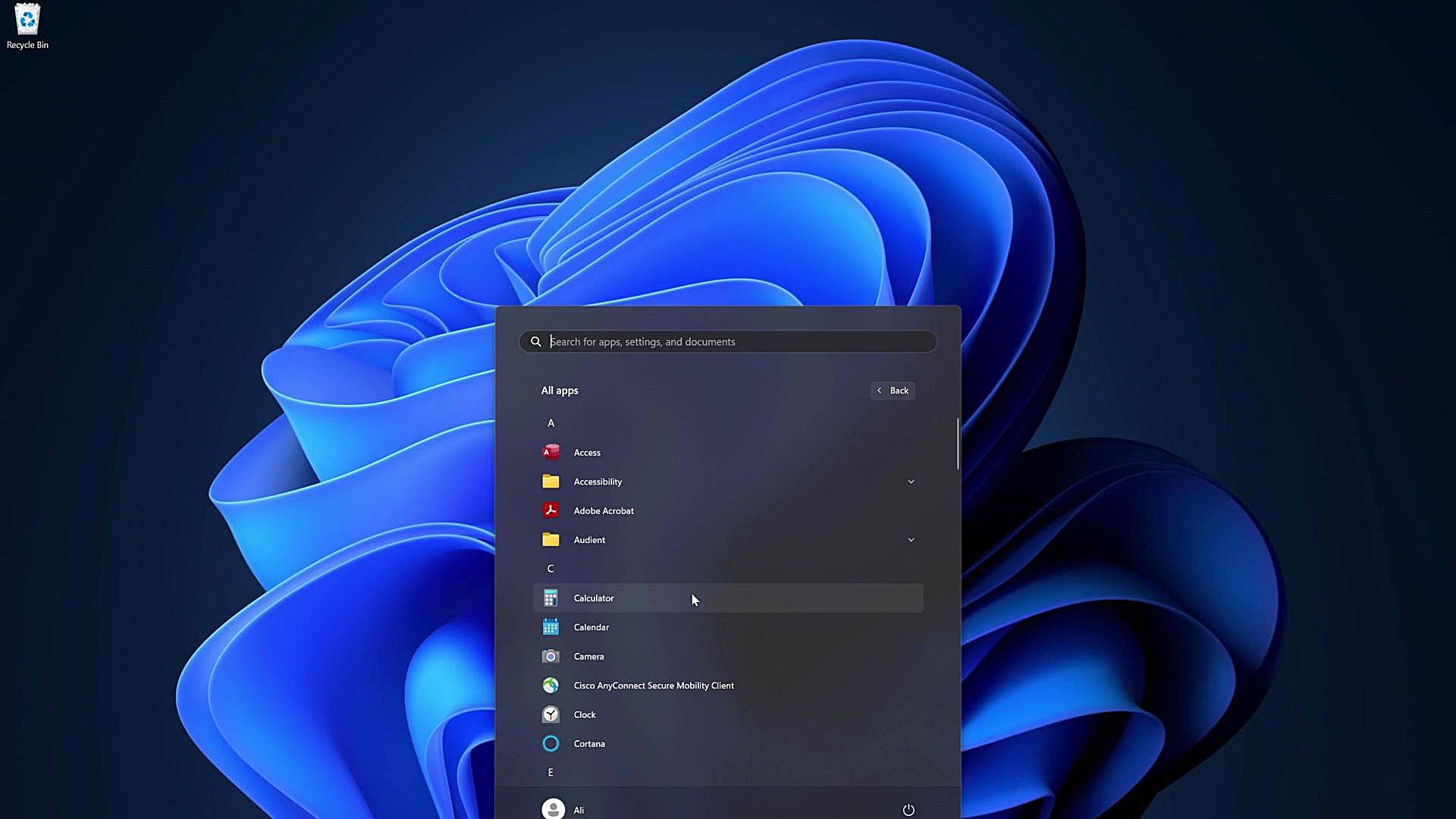
Task: Launch Access from the list
Action: pyautogui.click(x=587, y=453)
